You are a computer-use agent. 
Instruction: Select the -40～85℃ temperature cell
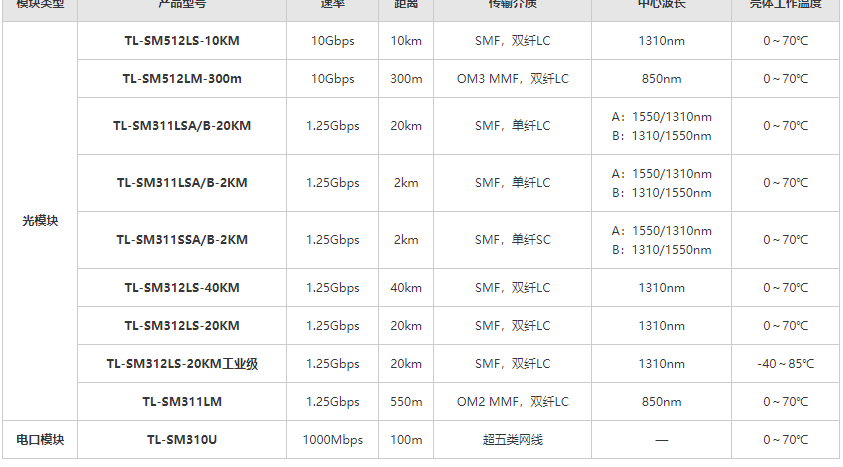[x=785, y=364]
